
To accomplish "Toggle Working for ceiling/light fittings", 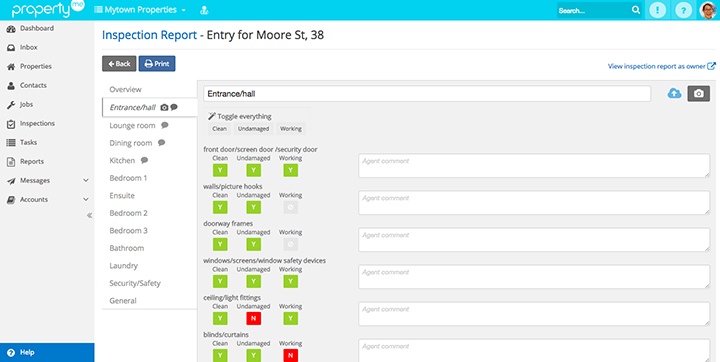I will [x=290, y=318].
